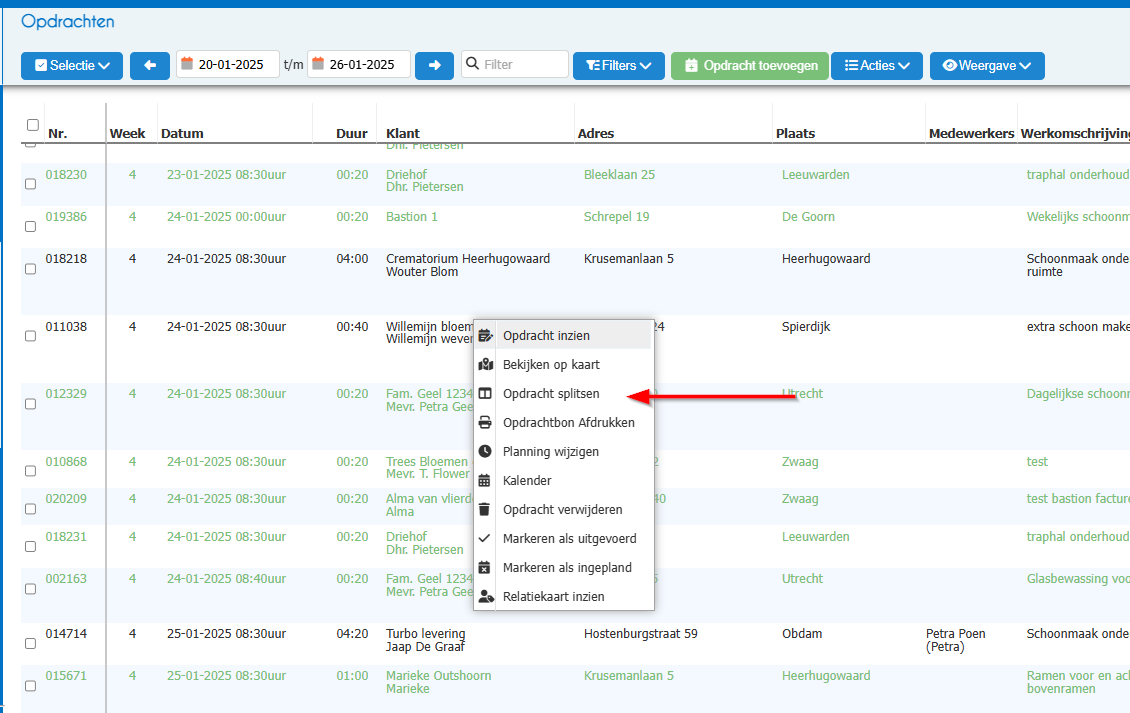Select Planning wijzigen in context menu
This screenshot has height=713, width=1130.
coord(564,451)
